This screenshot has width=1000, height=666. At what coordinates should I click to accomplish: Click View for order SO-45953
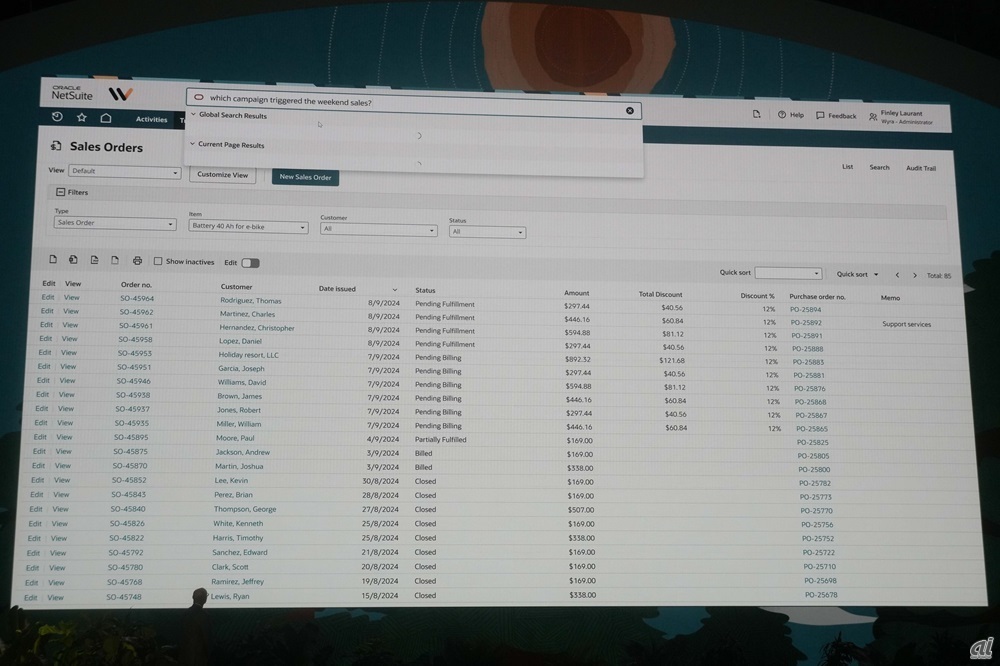coord(69,353)
